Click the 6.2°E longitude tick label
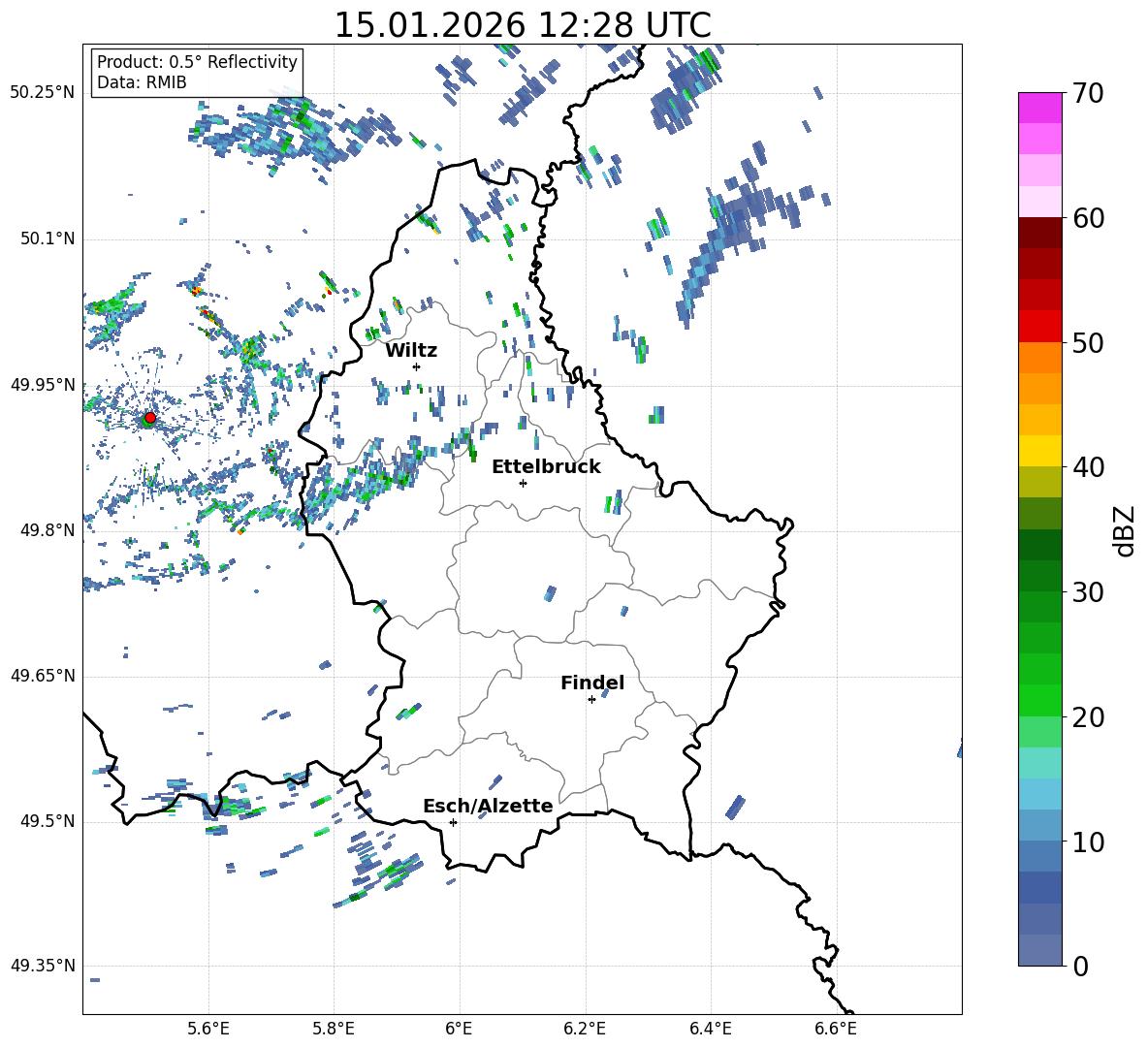 585,1029
